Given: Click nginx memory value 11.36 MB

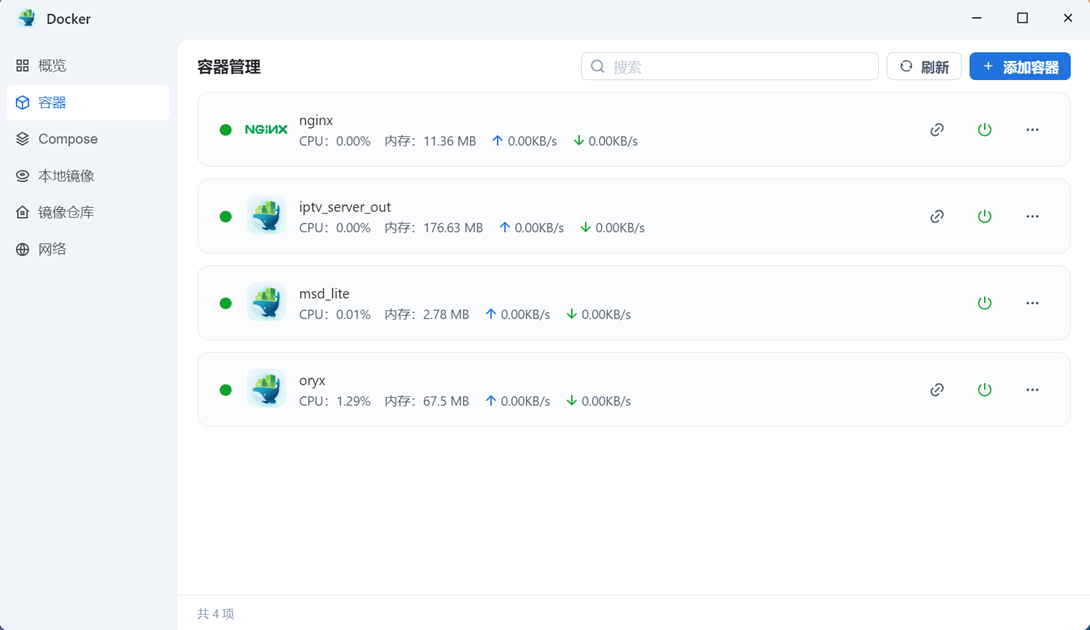Looking at the screenshot, I should [x=450, y=141].
